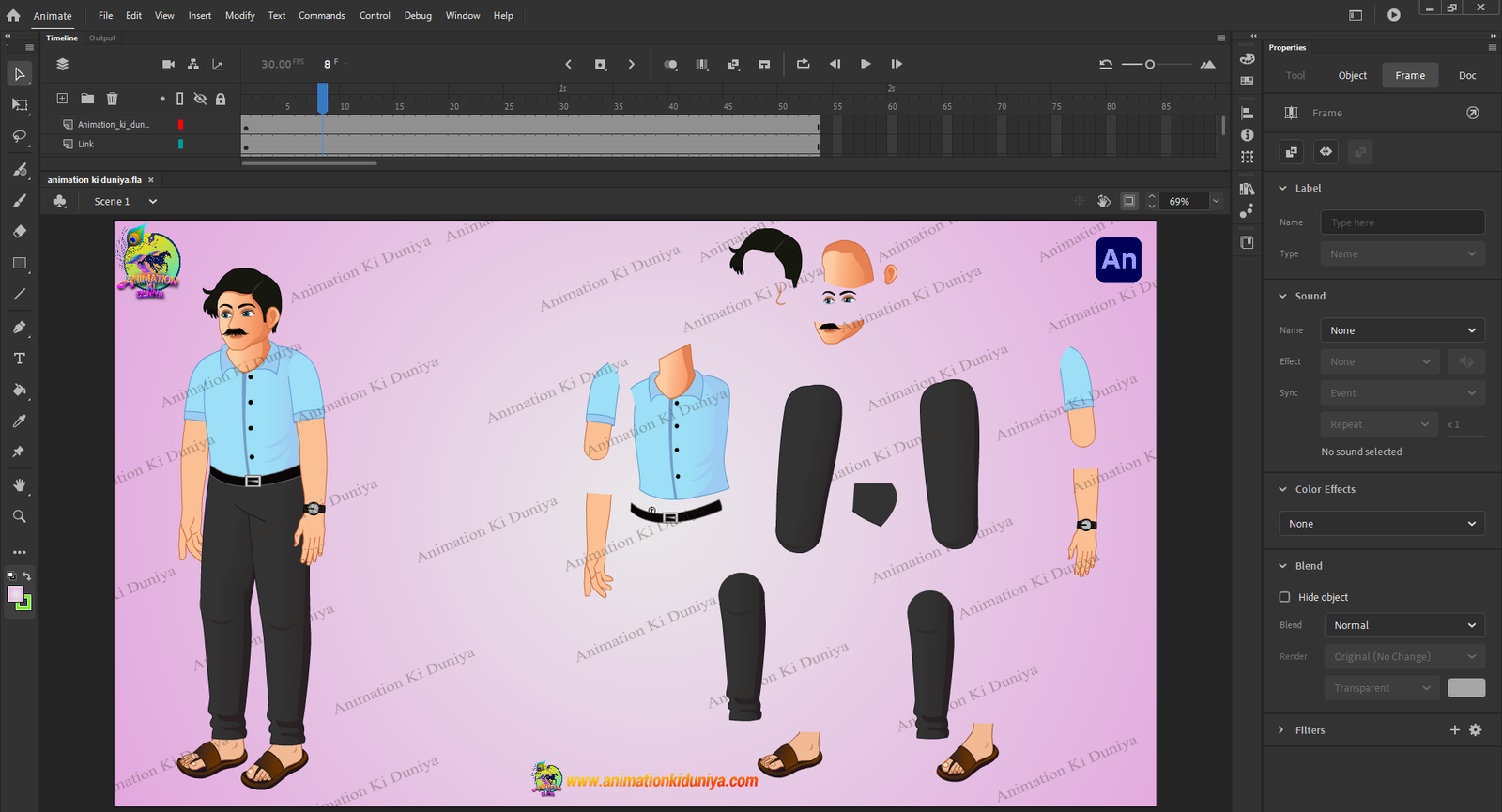This screenshot has height=812, width=1502.
Task: Select the Eraser tool
Action: pos(19,231)
